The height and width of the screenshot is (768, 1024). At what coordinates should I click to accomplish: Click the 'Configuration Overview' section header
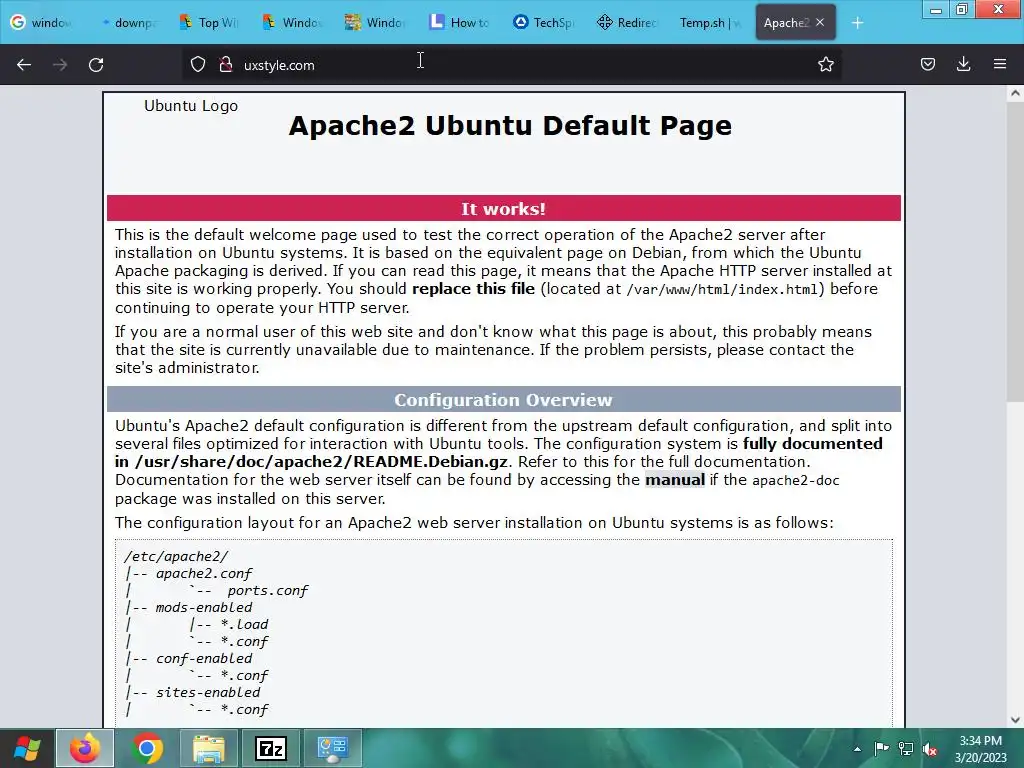tap(504, 400)
